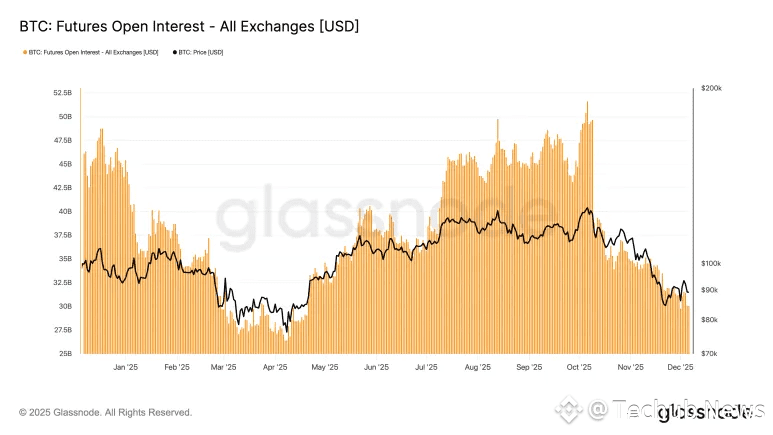Click the black BTC Price legend dot
The height and width of the screenshot is (435, 773).
[x=175, y=52]
